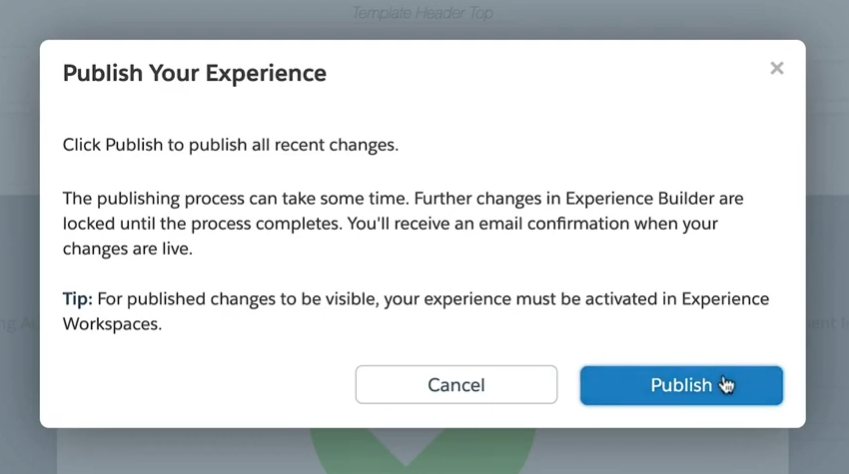Cancel the publish dialog

point(456,385)
